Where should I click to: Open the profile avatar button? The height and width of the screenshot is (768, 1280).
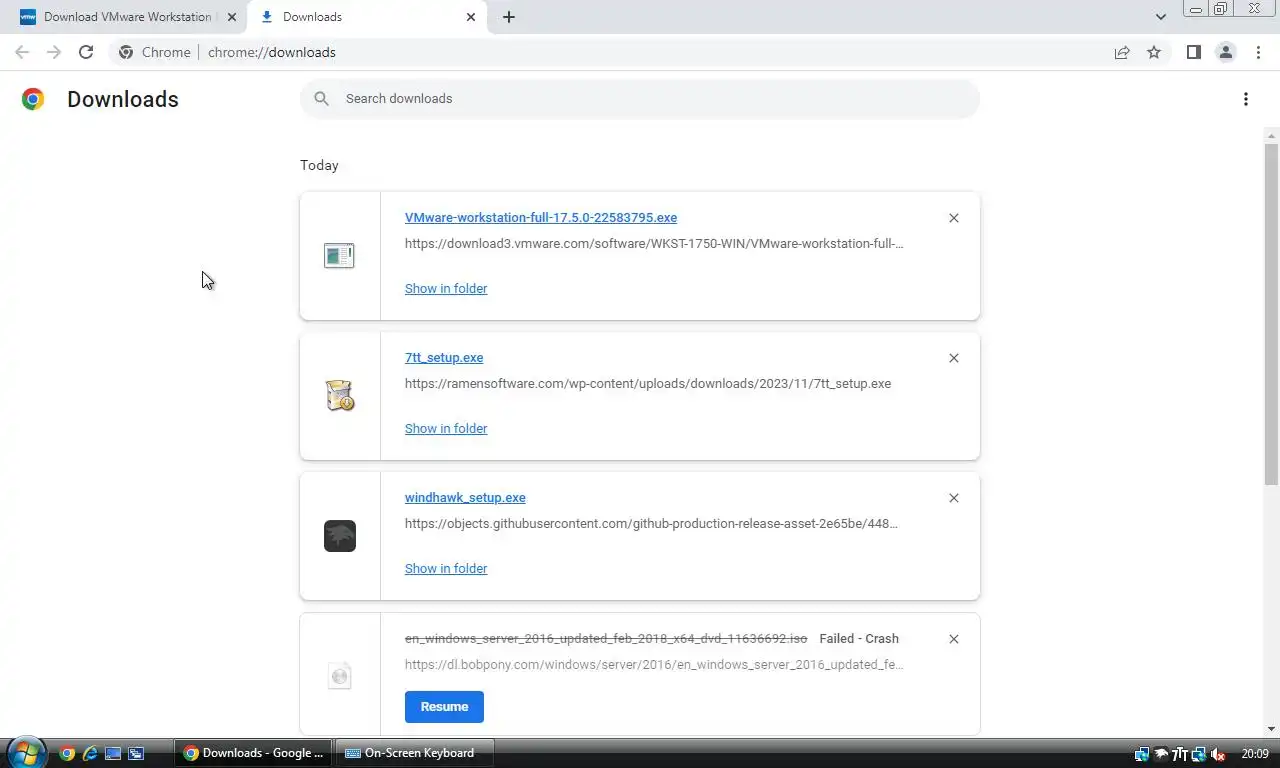(x=1225, y=52)
